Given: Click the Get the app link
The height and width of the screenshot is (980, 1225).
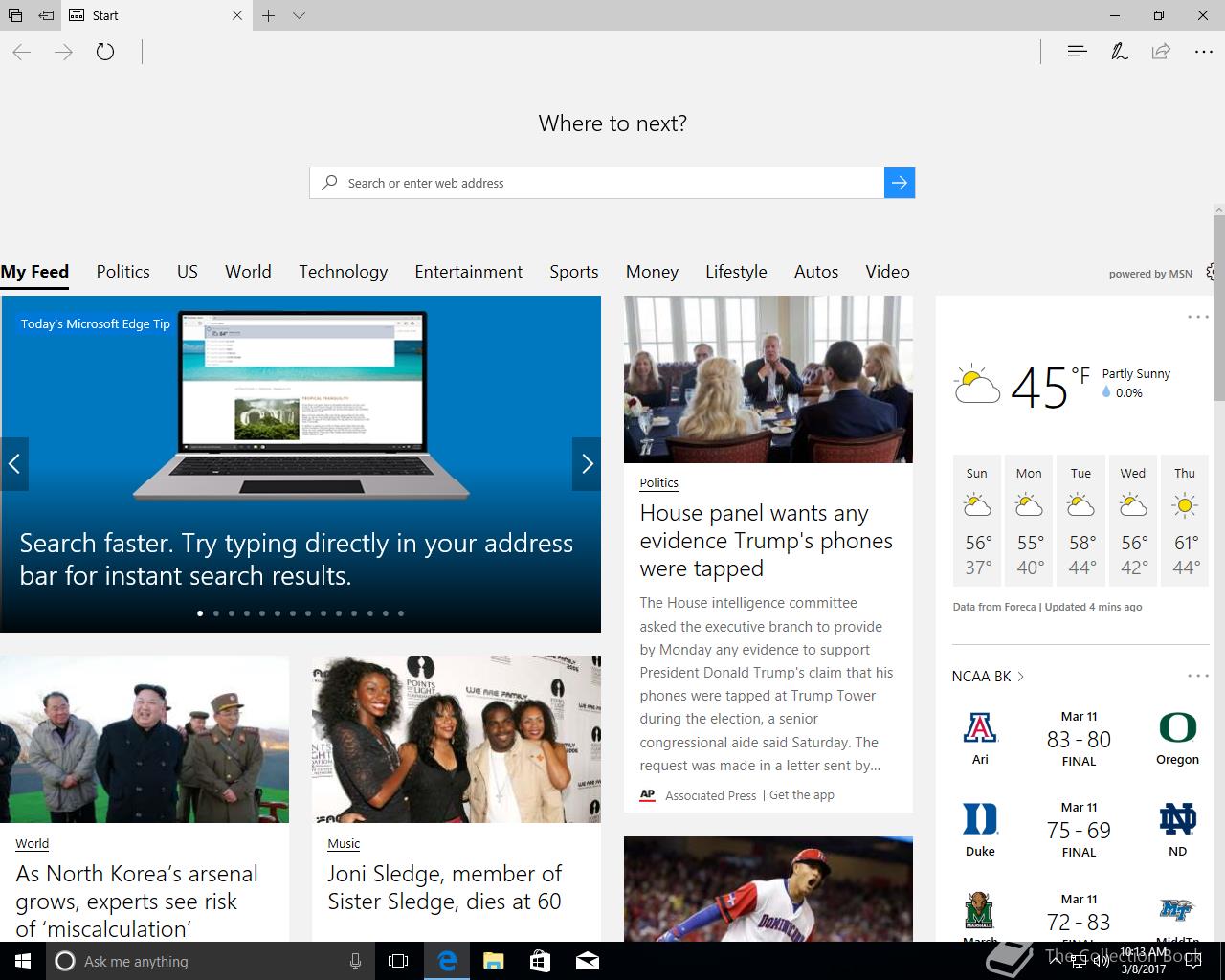Looking at the screenshot, I should [802, 795].
